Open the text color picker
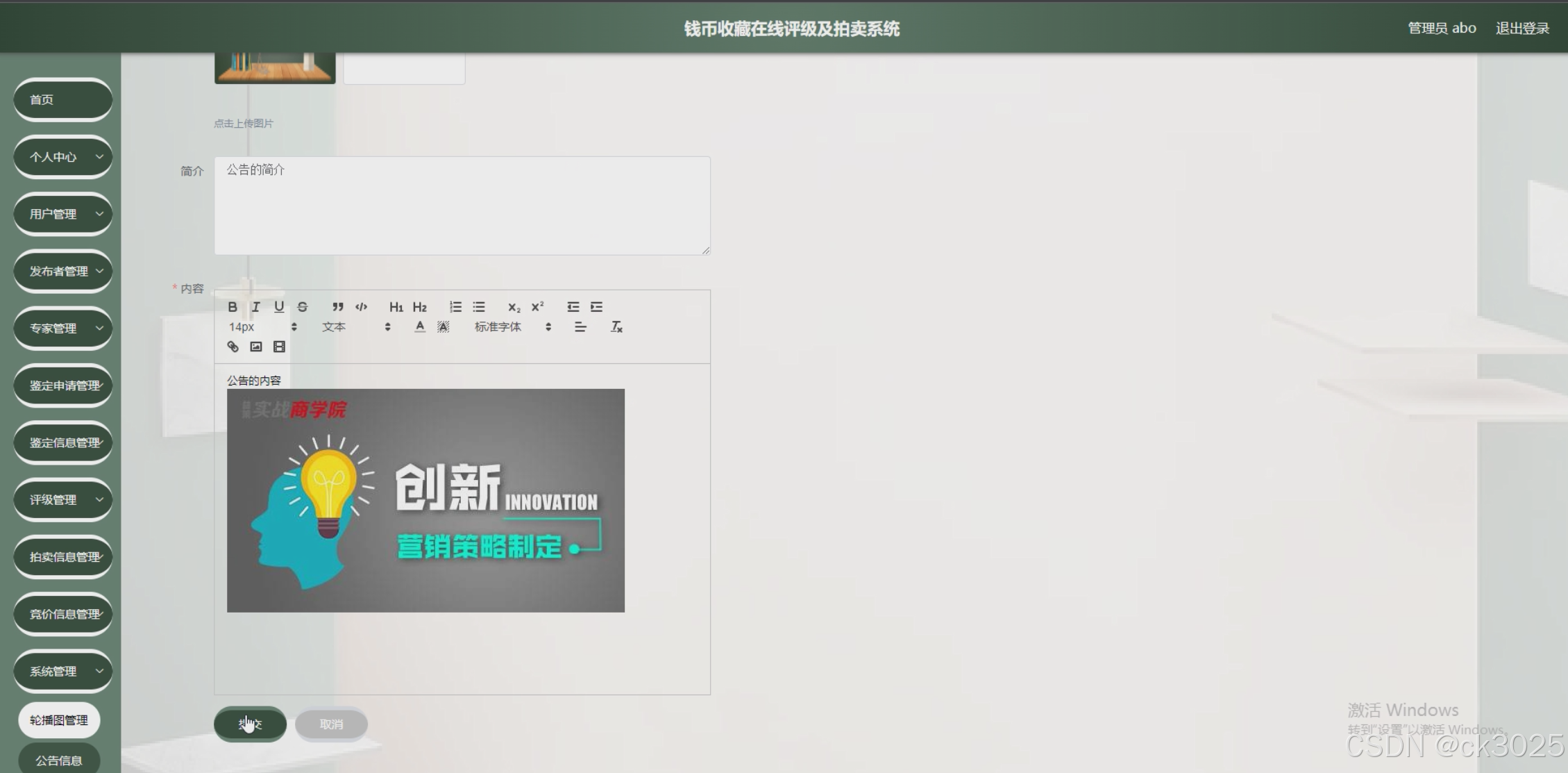The image size is (1568, 773). pyautogui.click(x=420, y=327)
